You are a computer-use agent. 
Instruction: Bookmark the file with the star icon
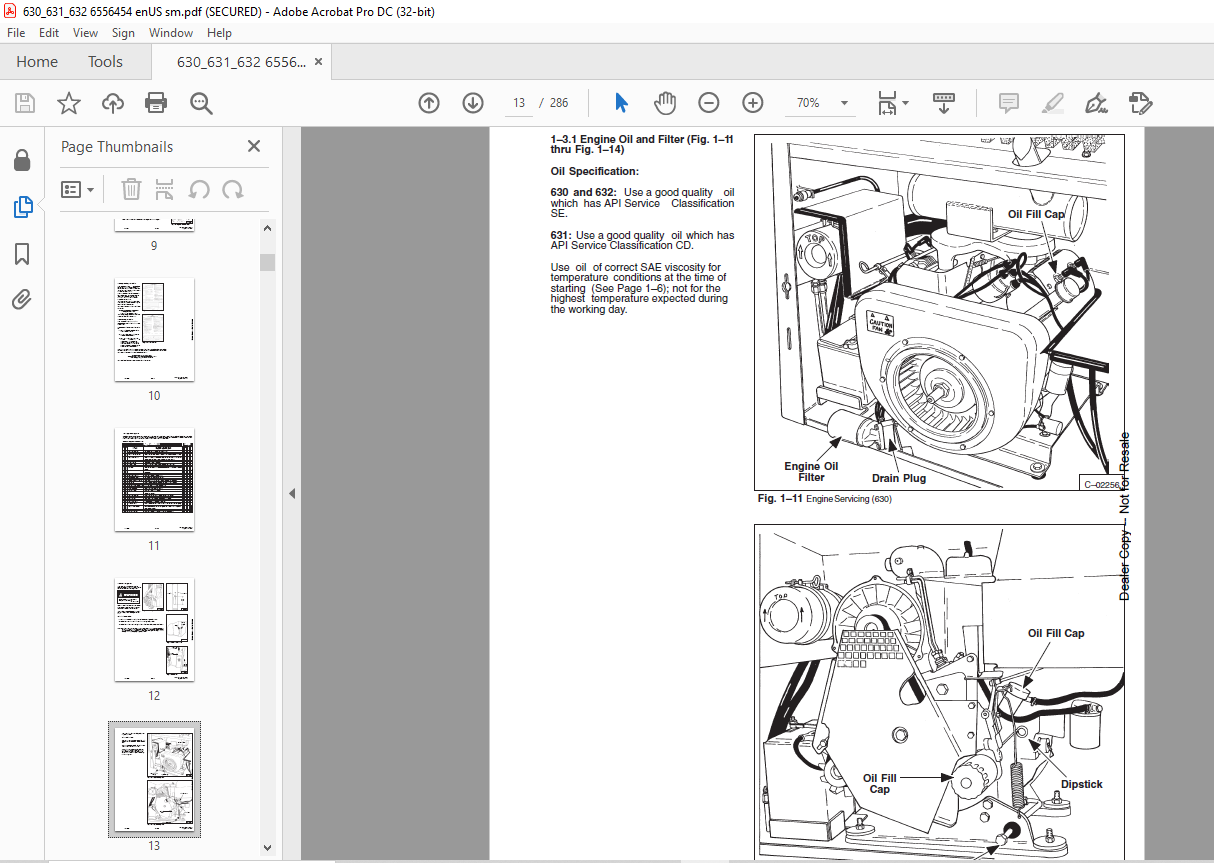point(68,103)
